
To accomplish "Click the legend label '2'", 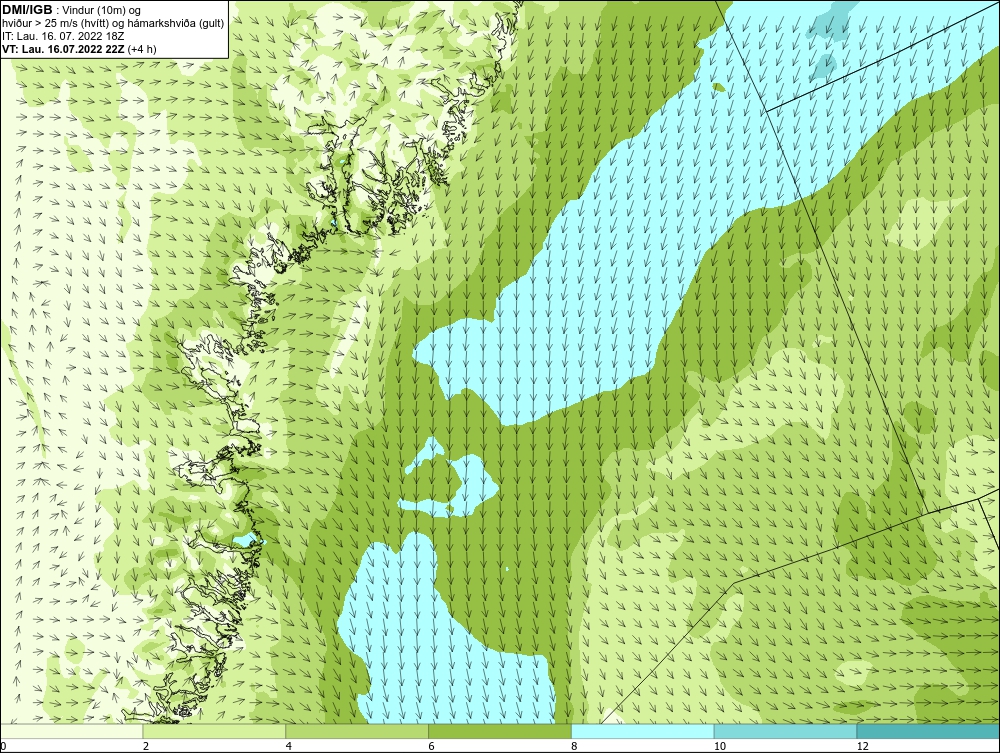I will pyautogui.click(x=146, y=746).
